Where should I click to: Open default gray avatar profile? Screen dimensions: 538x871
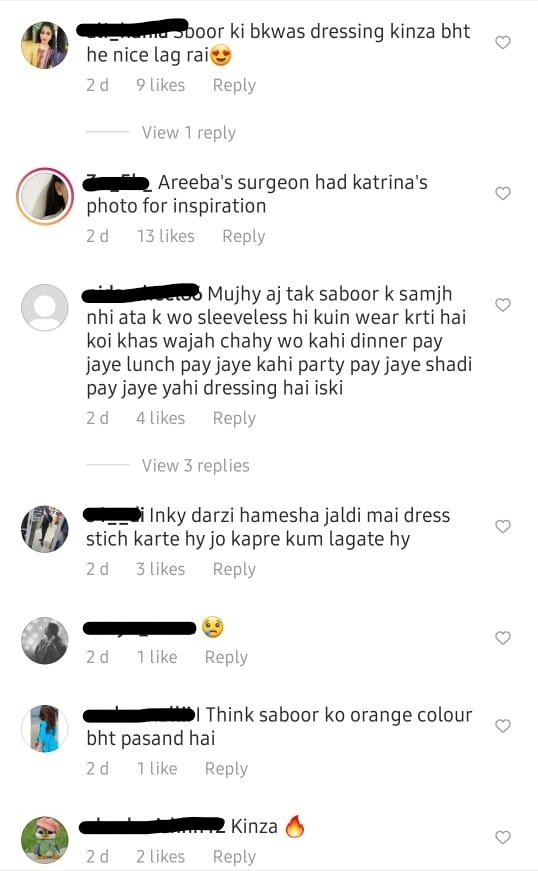(44, 307)
